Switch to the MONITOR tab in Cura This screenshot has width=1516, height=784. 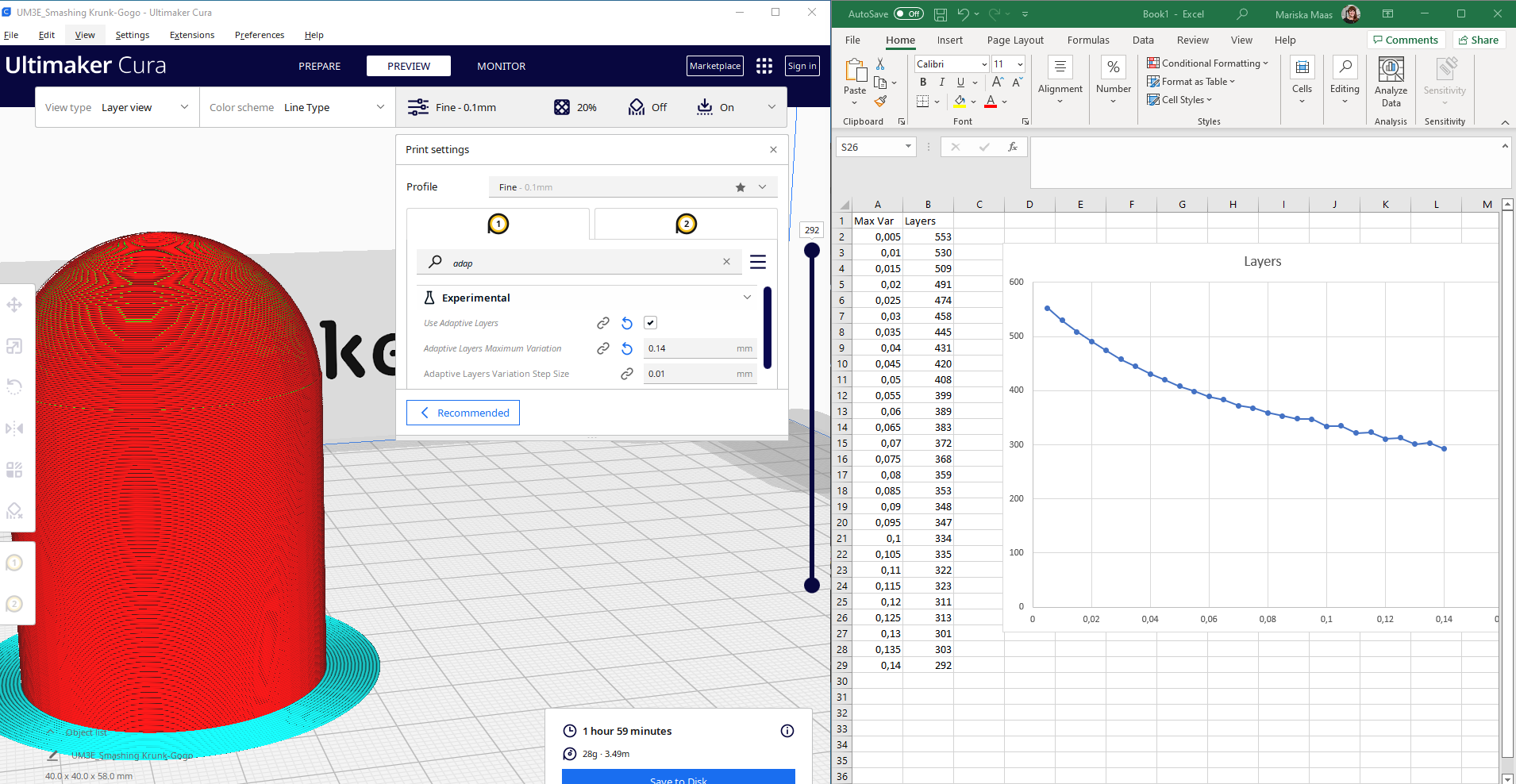tap(500, 66)
